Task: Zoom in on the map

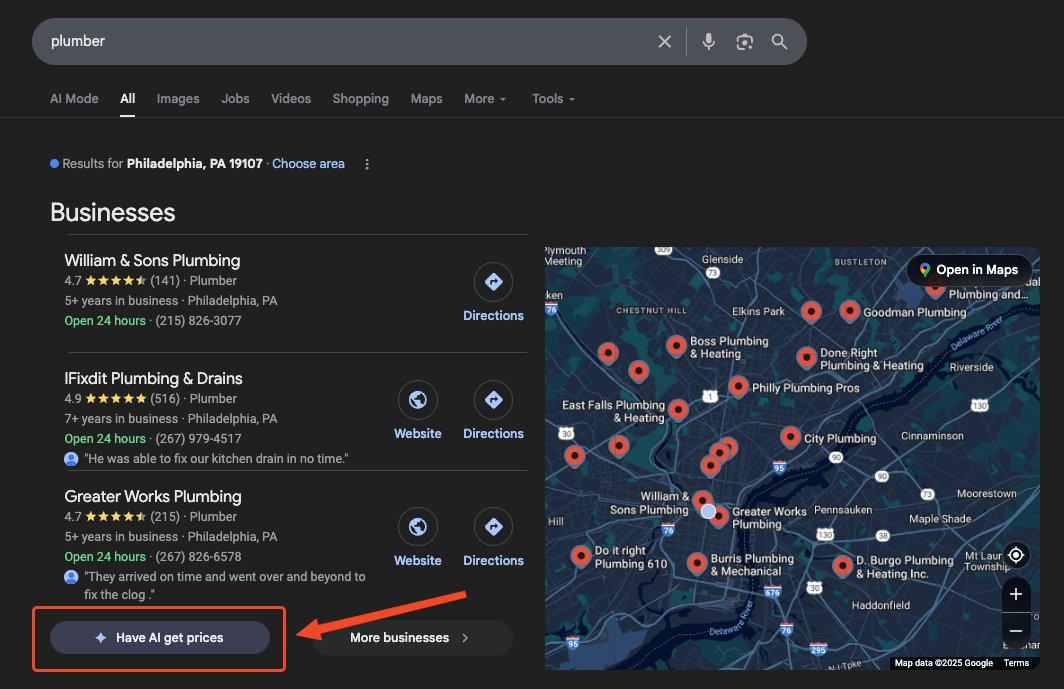Action: pos(1016,595)
